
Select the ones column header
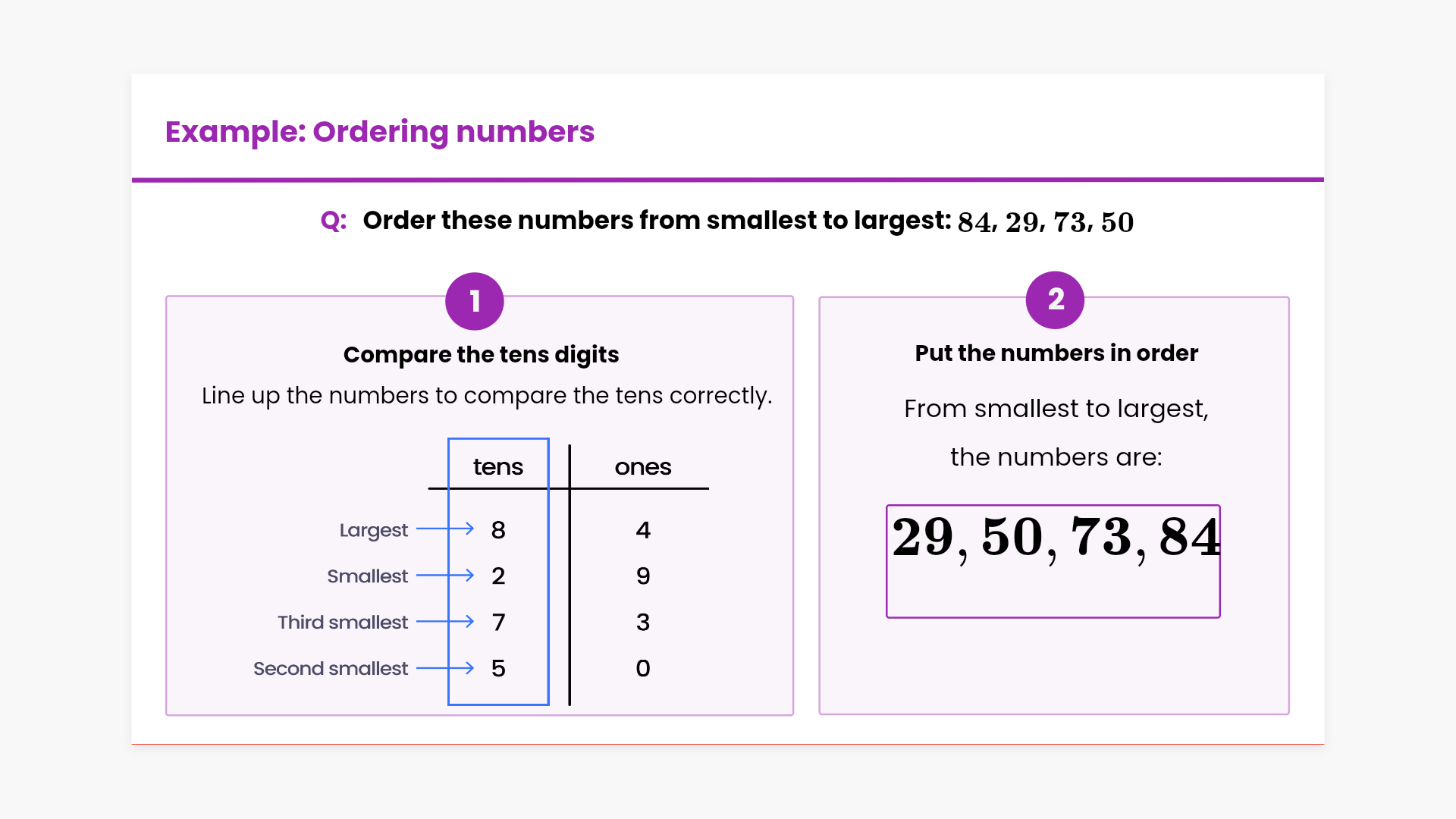pos(642,466)
